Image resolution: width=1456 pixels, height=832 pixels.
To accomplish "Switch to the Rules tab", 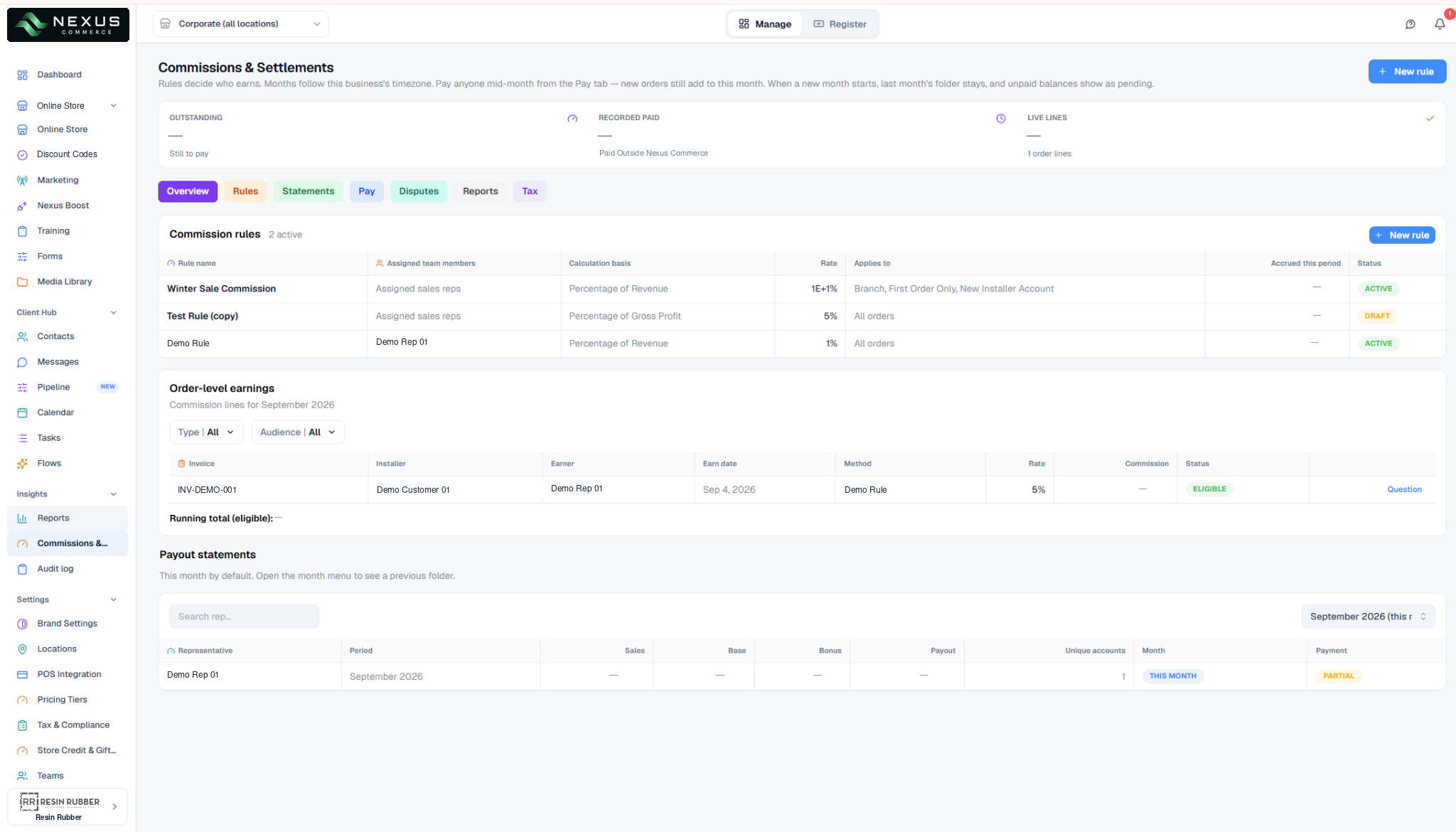I will tap(245, 191).
